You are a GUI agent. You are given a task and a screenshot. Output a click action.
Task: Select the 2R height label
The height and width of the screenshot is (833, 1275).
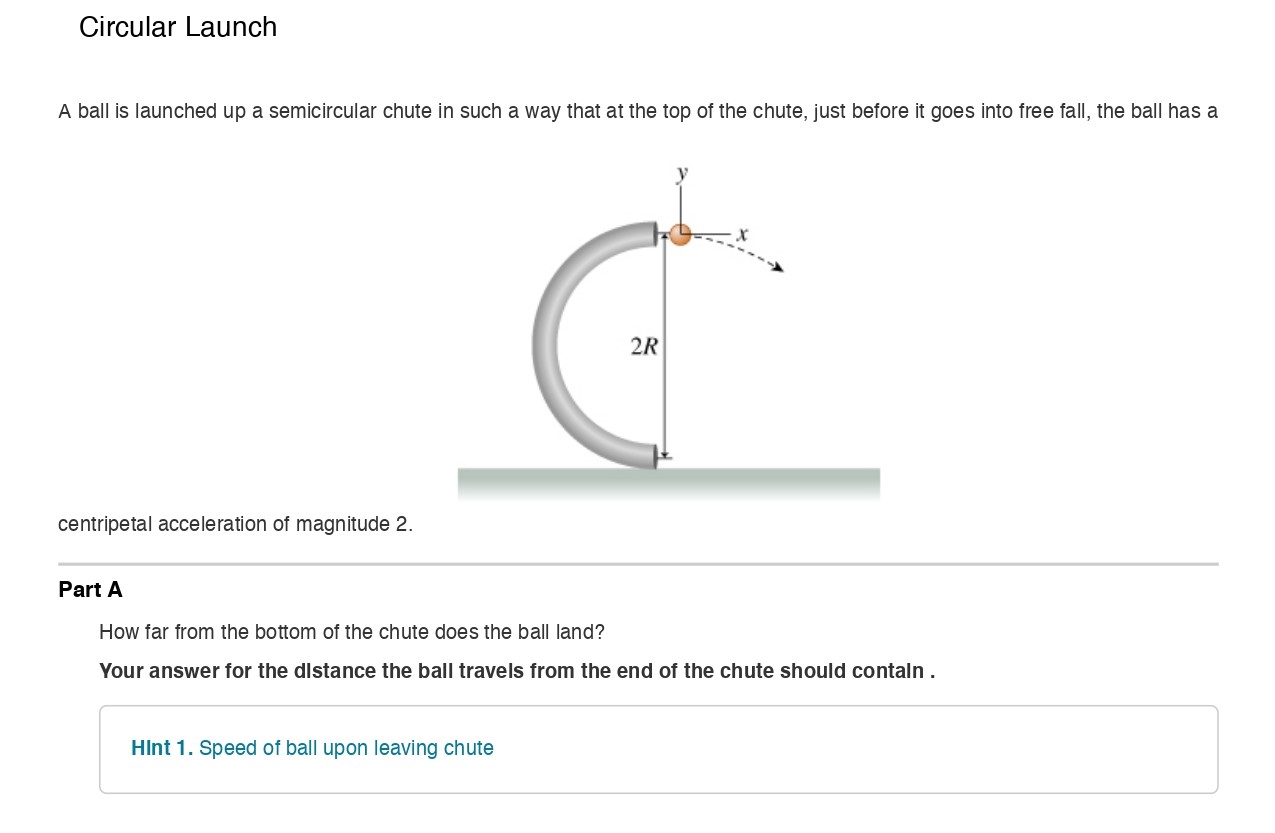(644, 347)
